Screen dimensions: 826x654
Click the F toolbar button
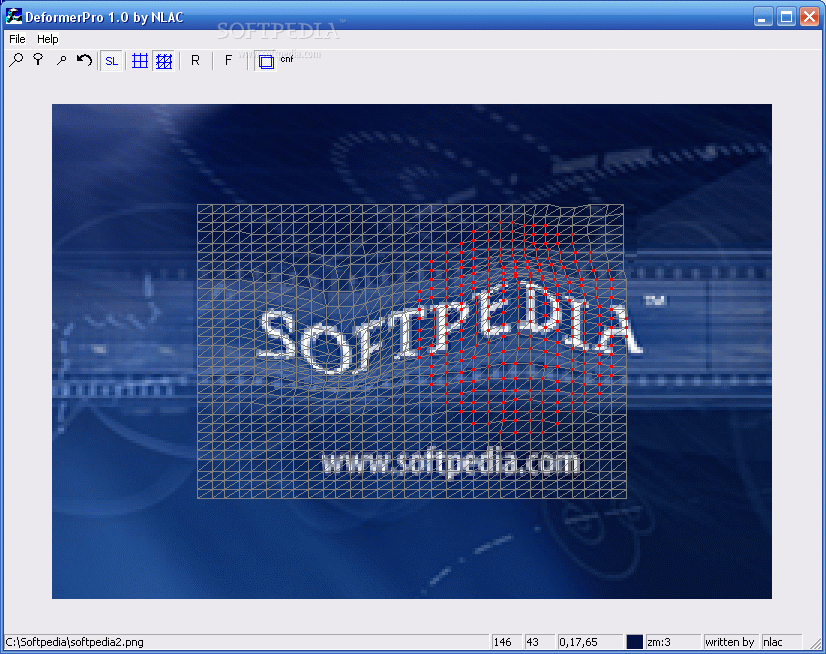pos(228,61)
